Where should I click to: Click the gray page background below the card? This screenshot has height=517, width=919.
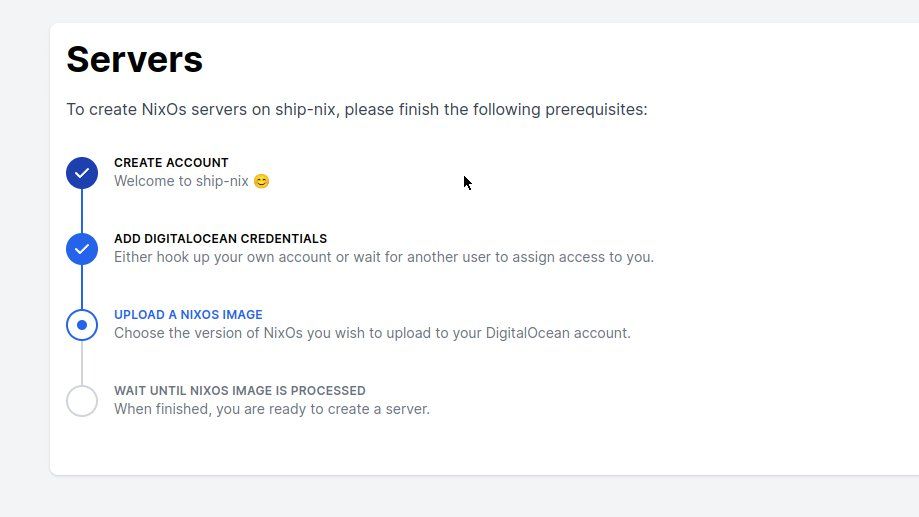(x=459, y=497)
